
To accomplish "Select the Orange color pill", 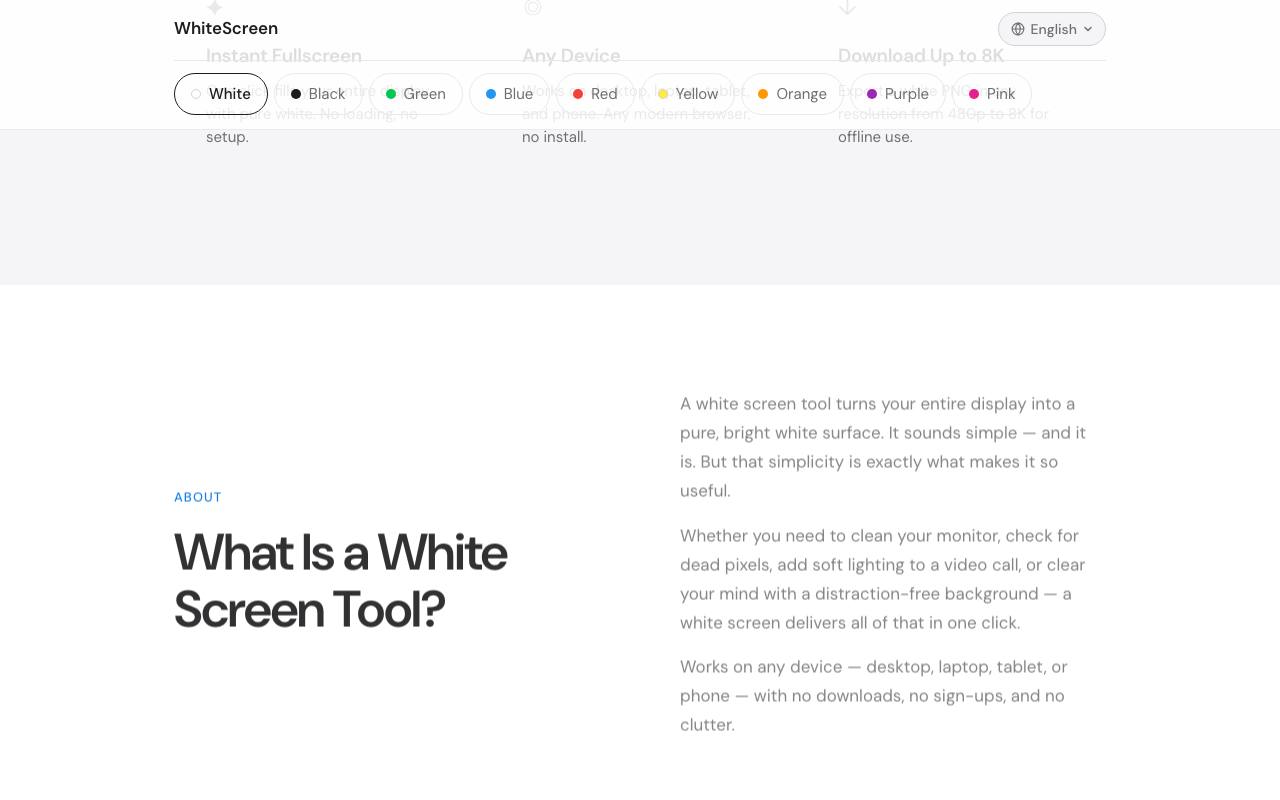I will 792,94.
